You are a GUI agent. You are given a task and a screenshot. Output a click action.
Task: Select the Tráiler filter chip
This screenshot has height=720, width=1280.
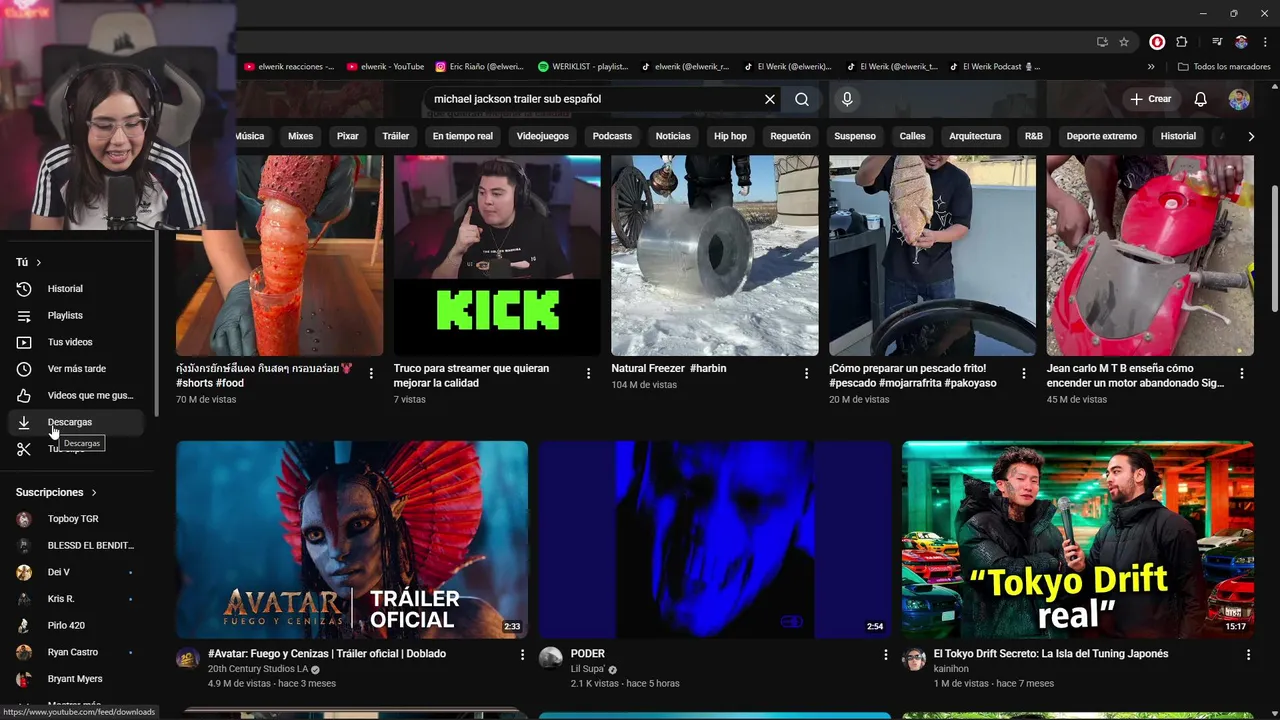395,136
